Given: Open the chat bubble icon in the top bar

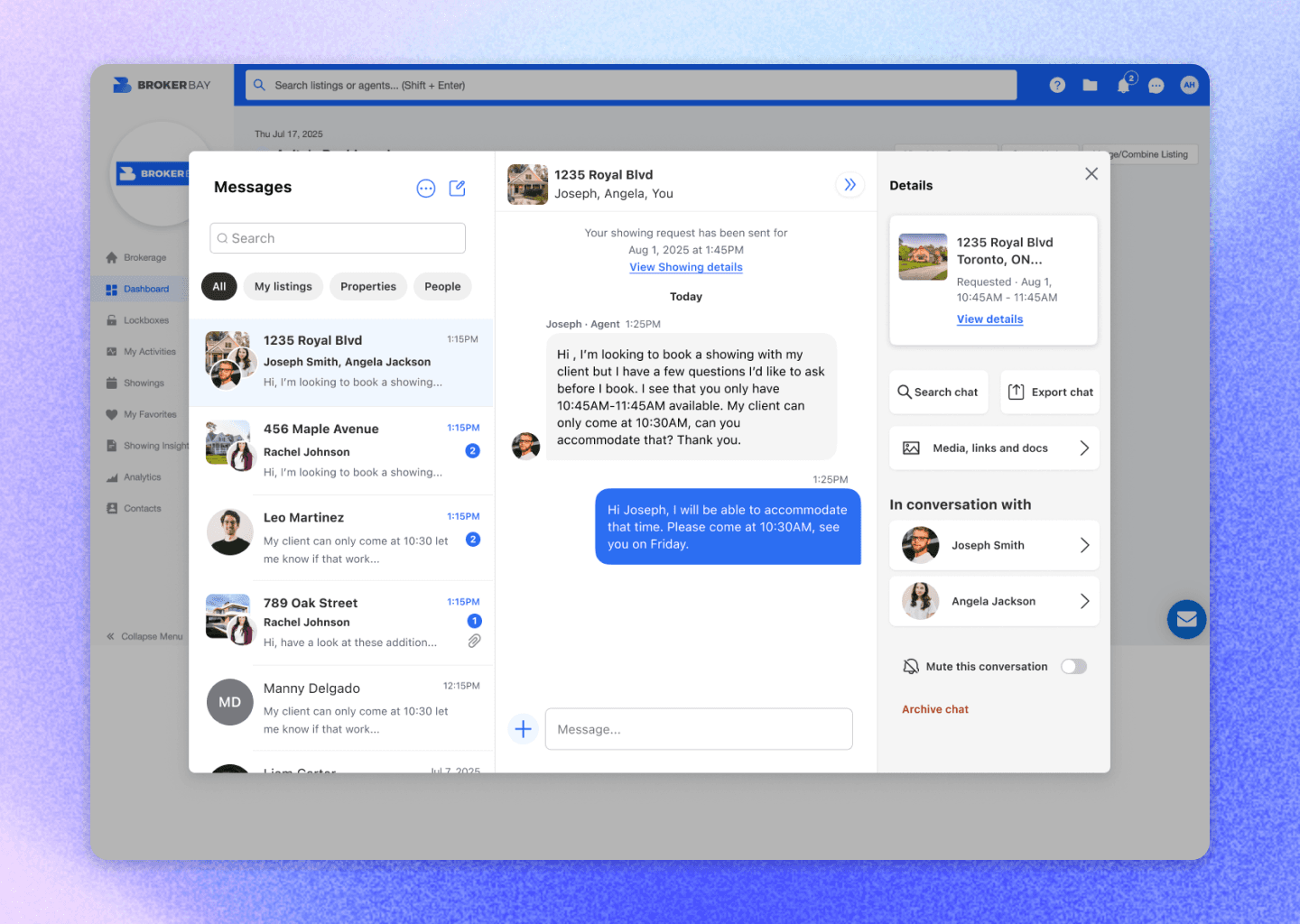Looking at the screenshot, I should [x=1156, y=86].
